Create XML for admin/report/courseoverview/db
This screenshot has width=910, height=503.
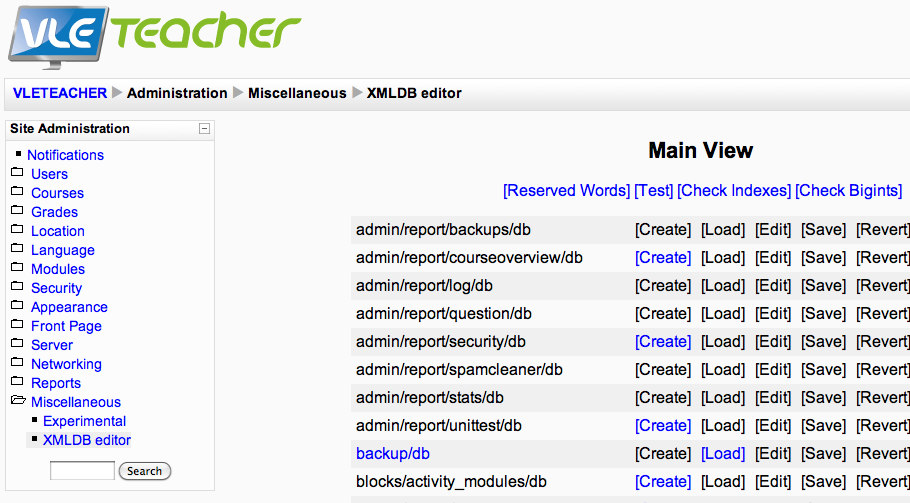click(x=662, y=257)
